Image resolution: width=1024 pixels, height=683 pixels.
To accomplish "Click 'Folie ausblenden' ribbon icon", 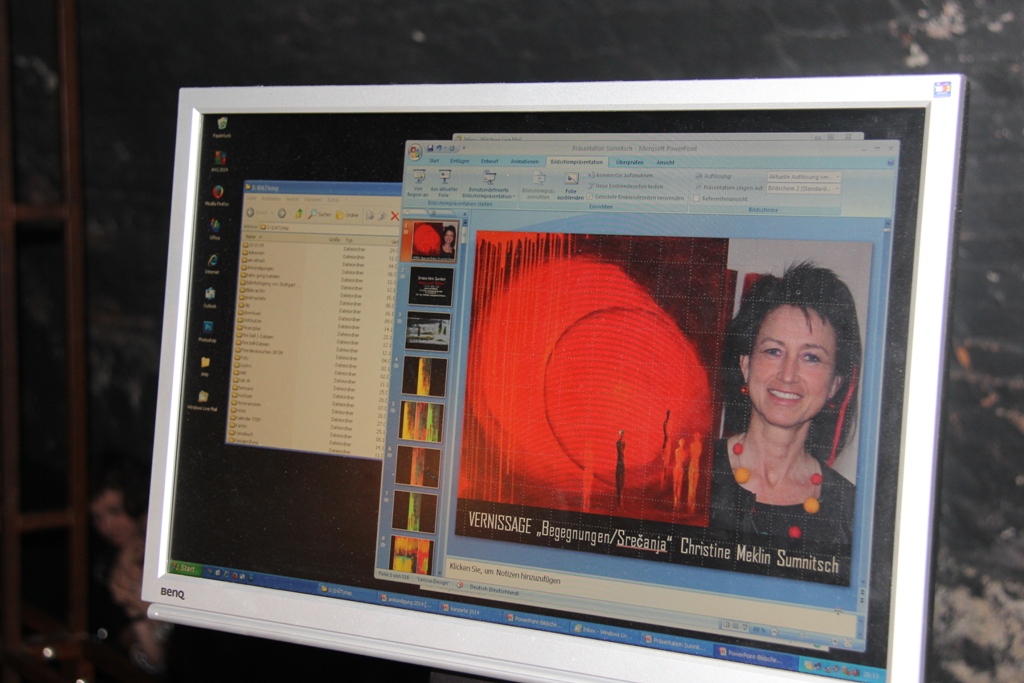I will point(571,183).
